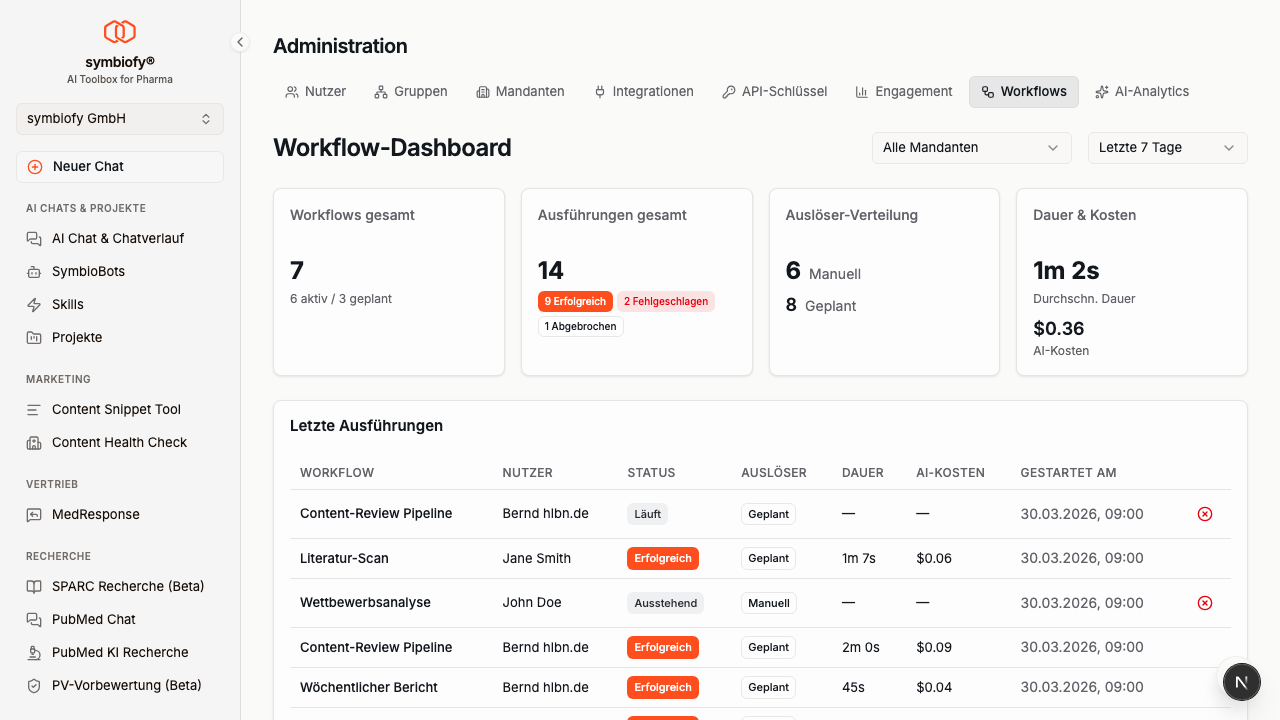Screen dimensions: 1280x720
Task: Click the Skills lightning icon in sidebar
Action: click(31, 304)
